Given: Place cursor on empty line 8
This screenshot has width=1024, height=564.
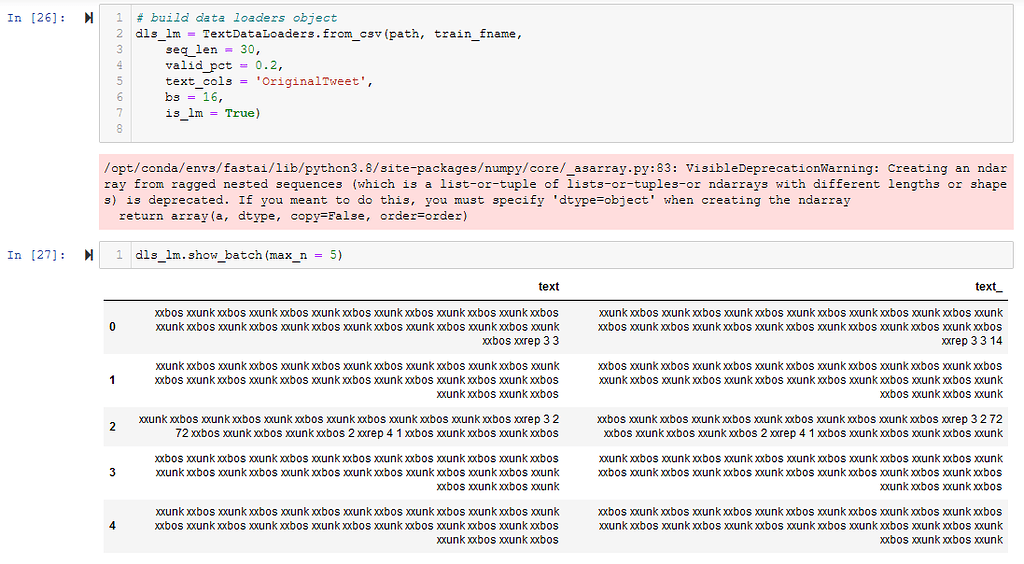Looking at the screenshot, I should pyautogui.click(x=400, y=129).
